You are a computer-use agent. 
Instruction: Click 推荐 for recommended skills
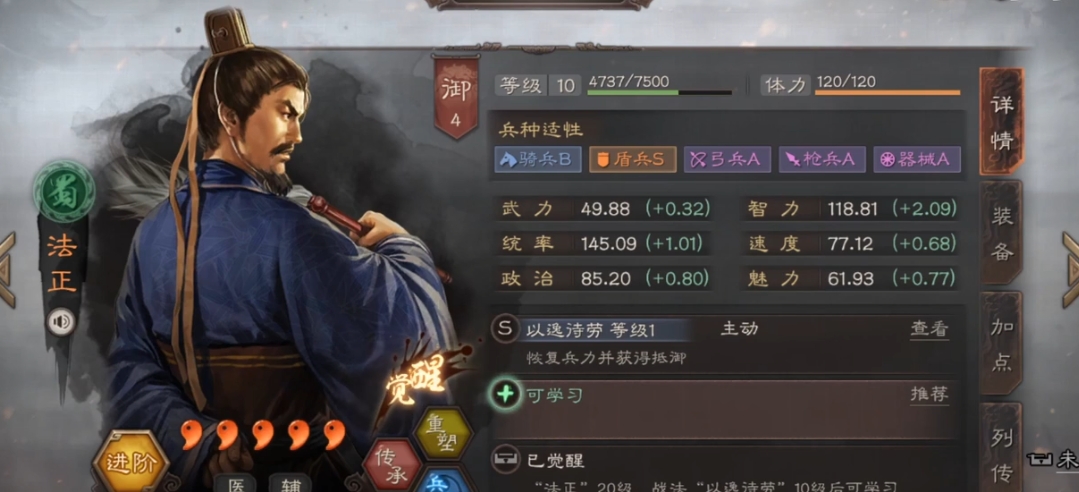click(x=930, y=394)
